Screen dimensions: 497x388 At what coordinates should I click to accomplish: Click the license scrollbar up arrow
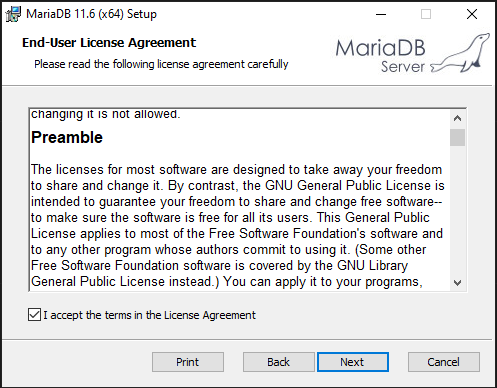457,118
